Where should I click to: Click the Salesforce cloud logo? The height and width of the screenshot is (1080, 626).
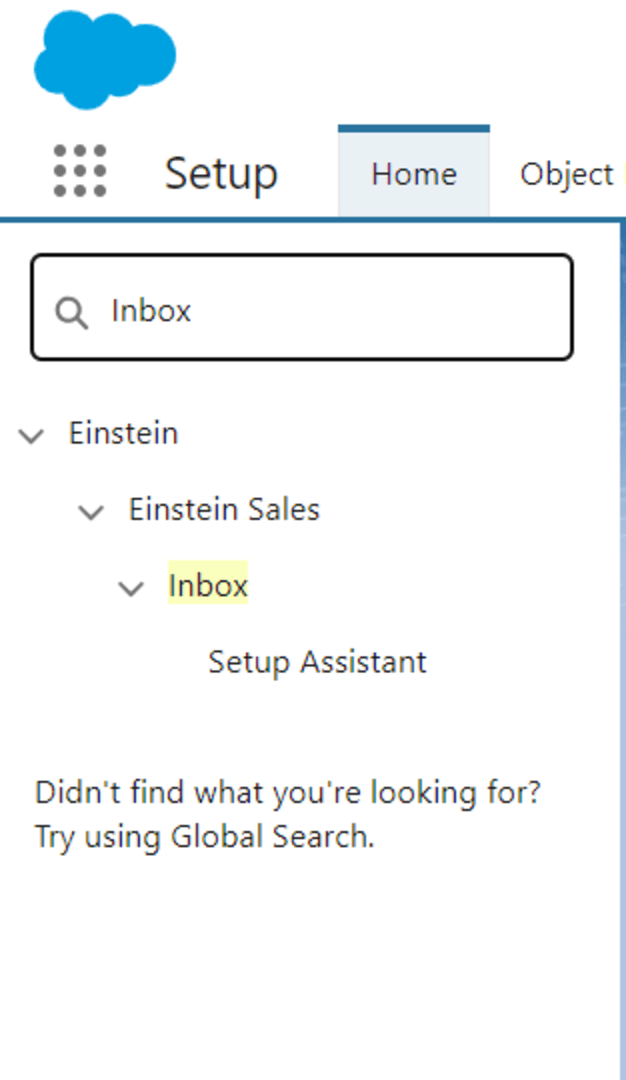104,59
